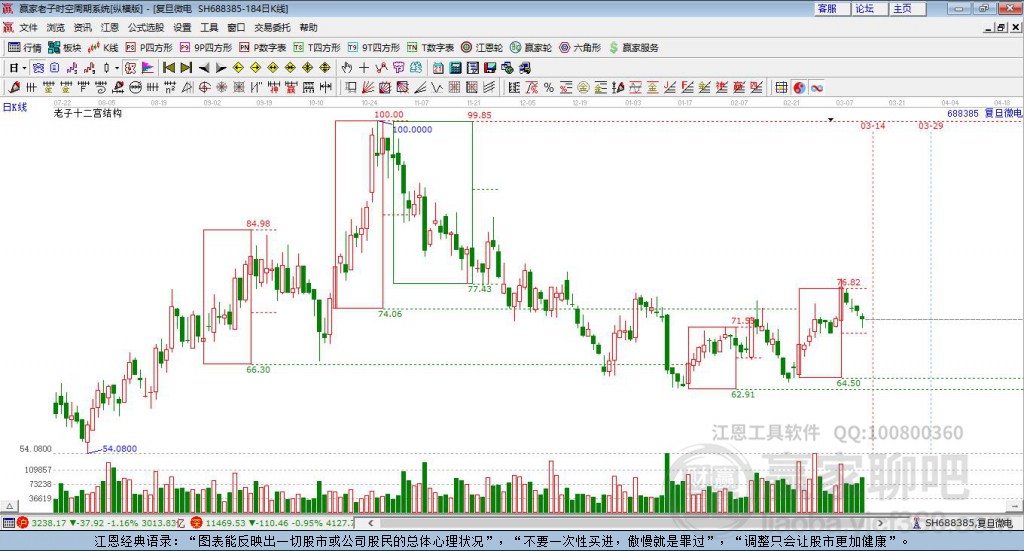Open the 浏览 menu
Viewport: 1024px width, 551px height.
[x=56, y=27]
